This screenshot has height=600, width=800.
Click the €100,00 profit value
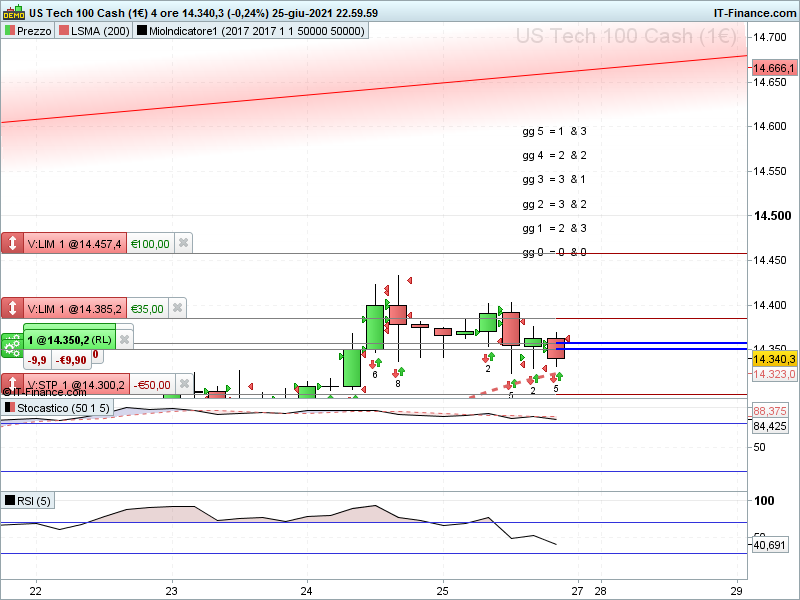click(x=150, y=244)
